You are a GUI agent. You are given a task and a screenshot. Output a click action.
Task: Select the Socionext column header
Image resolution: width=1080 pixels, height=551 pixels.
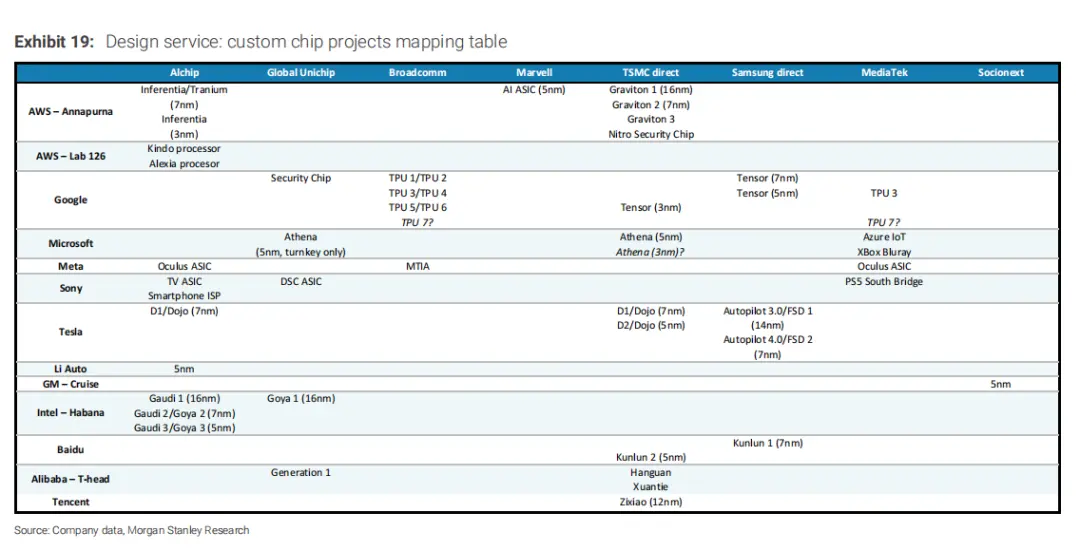tap(1000, 73)
